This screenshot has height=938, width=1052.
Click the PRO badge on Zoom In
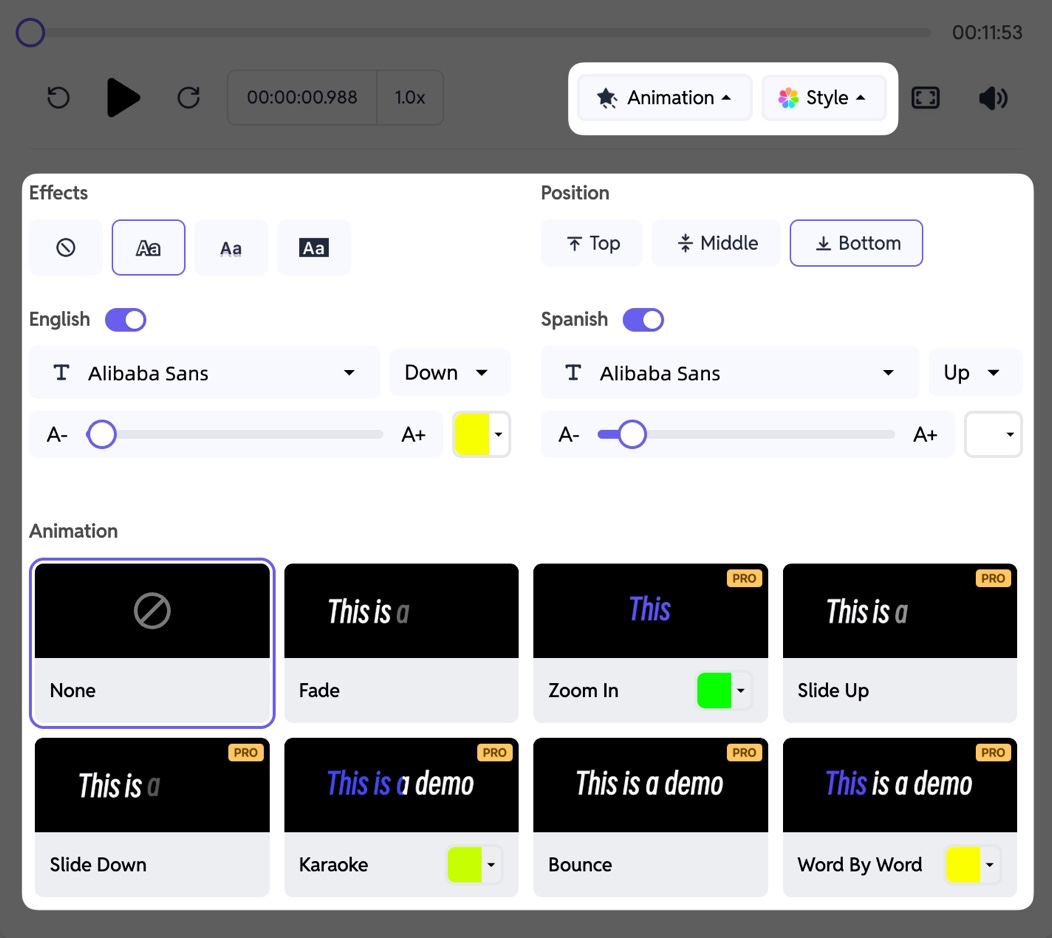744,578
